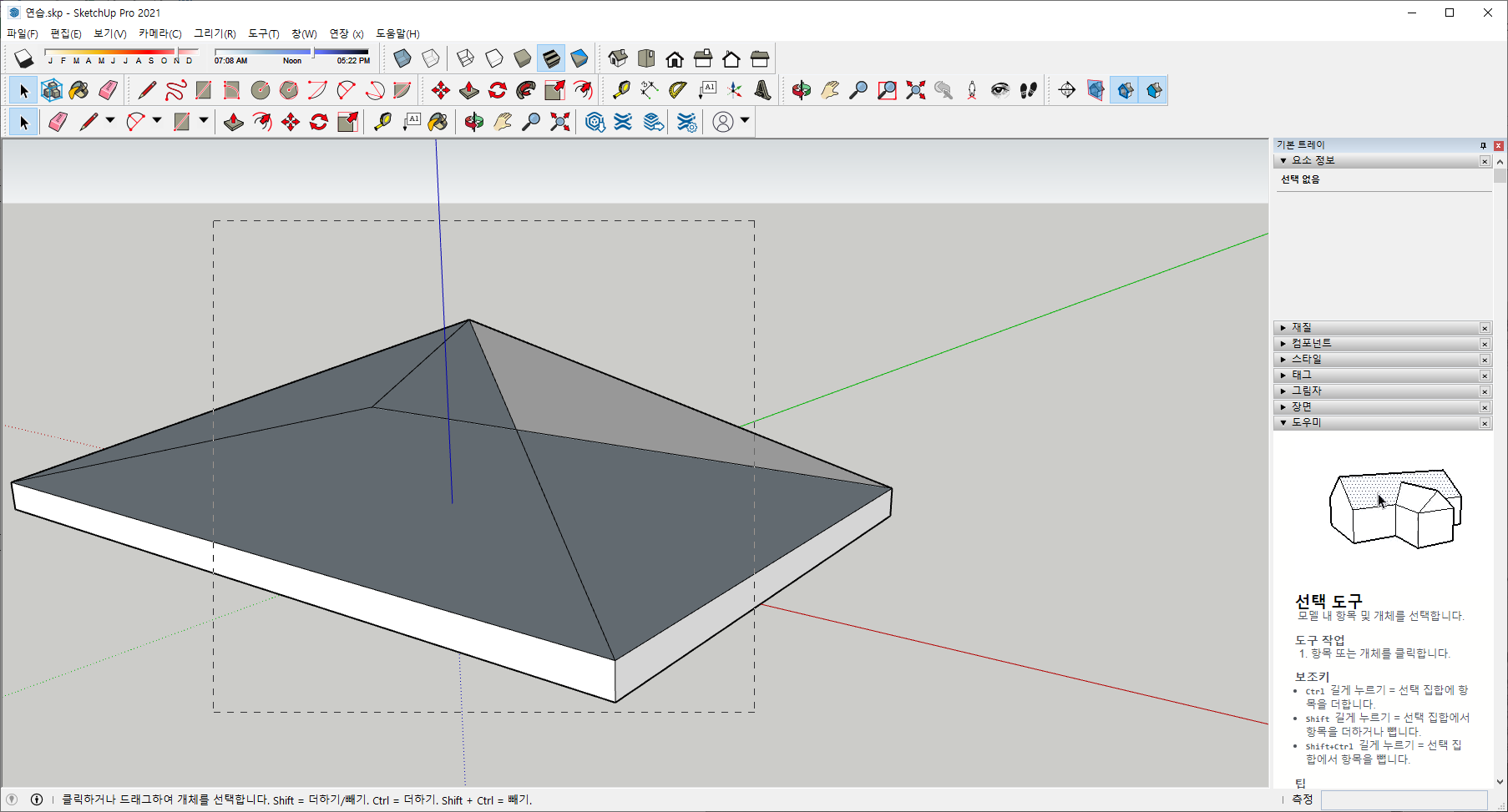Enable Monochrome face style
The width and height of the screenshot is (1508, 812).
pyautogui.click(x=579, y=58)
